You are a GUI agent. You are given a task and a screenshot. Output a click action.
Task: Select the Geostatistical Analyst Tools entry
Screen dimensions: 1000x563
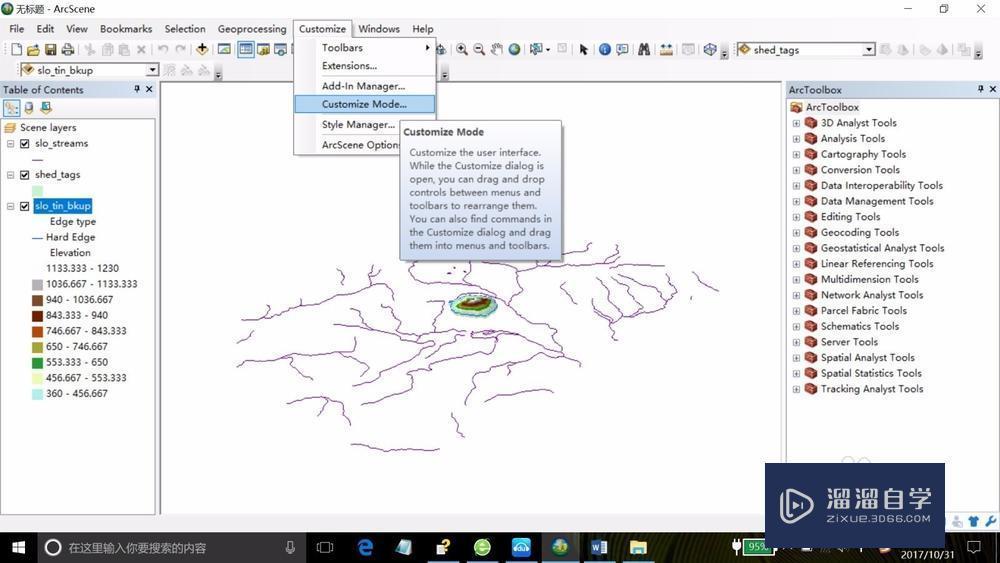882,248
